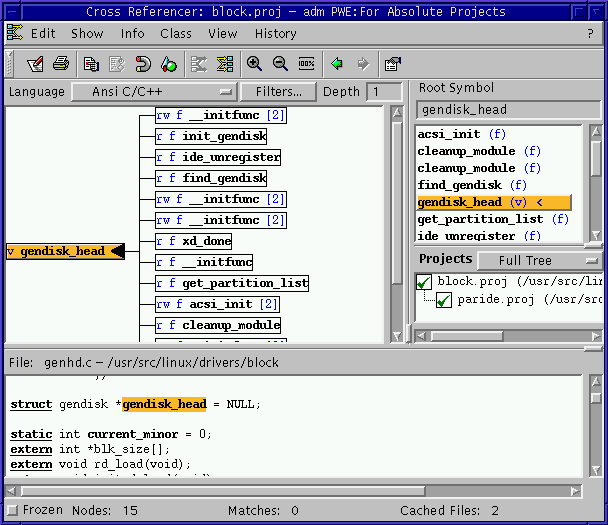Click the yellow tree layout icon

(x=225, y=64)
